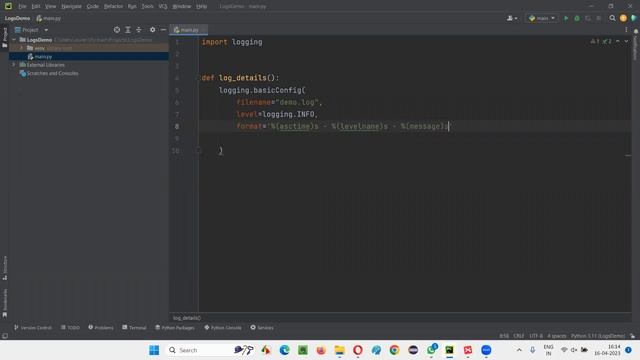Open the File menu

coord(22,7)
